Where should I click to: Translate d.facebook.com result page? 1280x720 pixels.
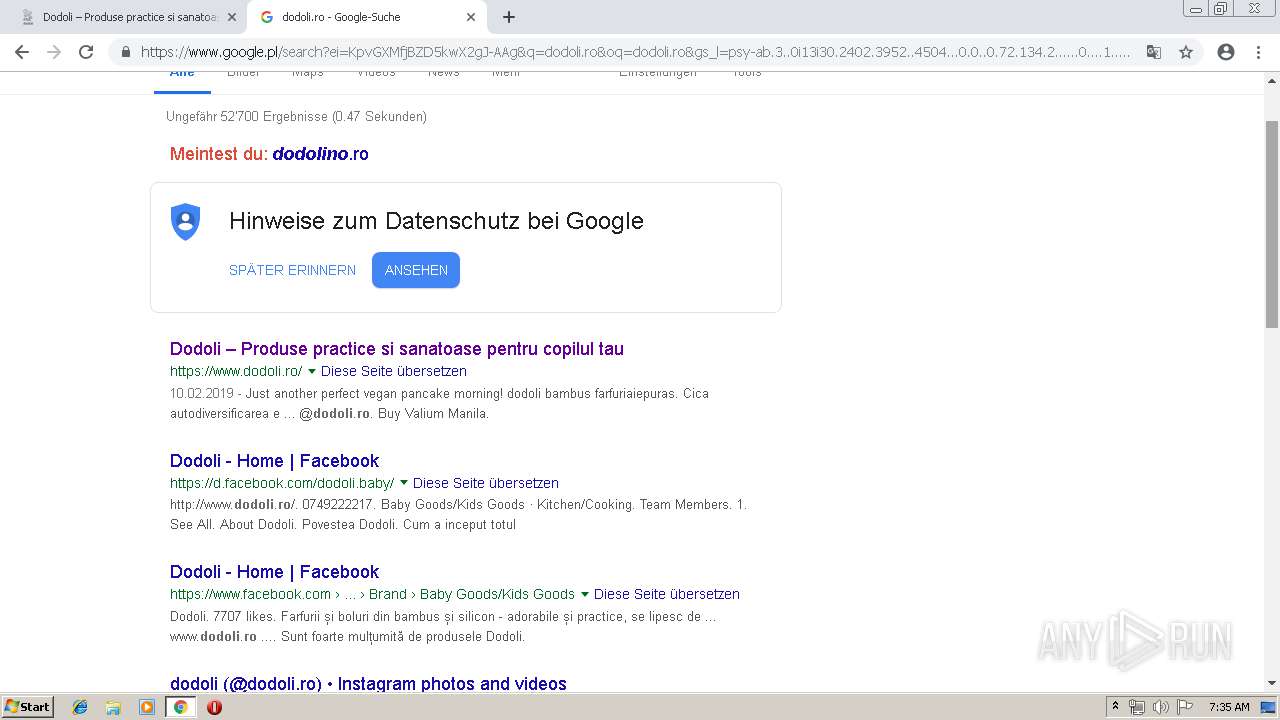click(x=486, y=483)
